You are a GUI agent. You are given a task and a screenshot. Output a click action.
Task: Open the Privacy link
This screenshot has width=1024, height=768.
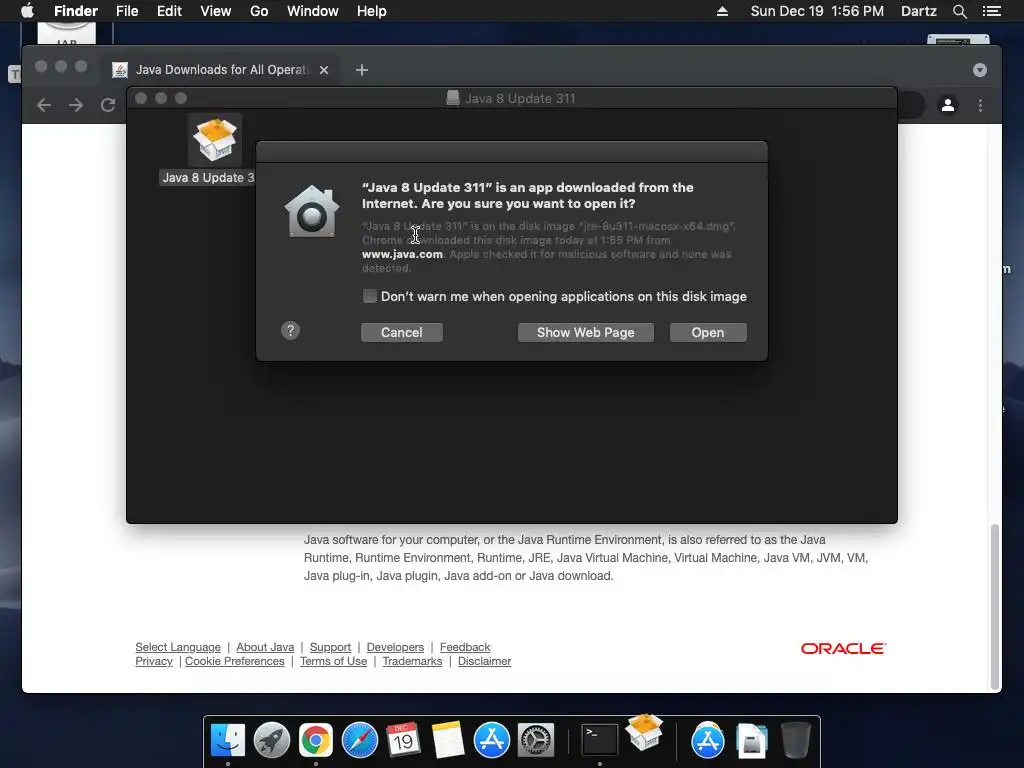point(154,662)
